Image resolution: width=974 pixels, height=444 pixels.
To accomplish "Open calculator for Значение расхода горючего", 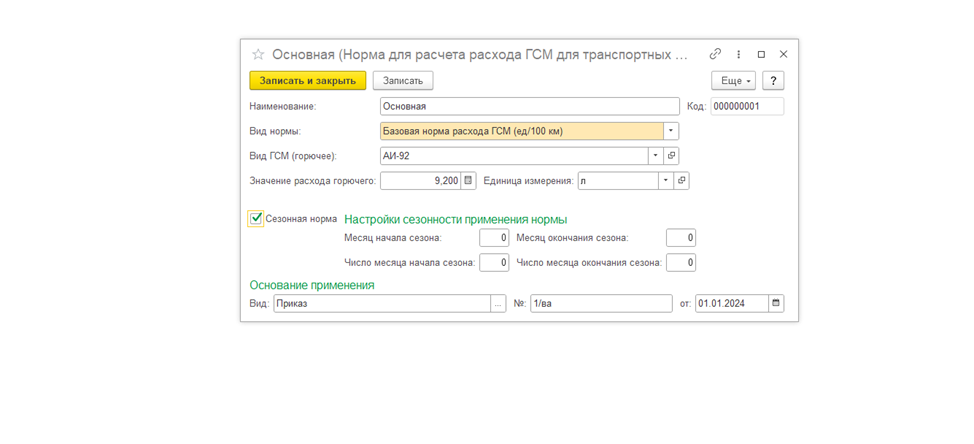I will (468, 181).
